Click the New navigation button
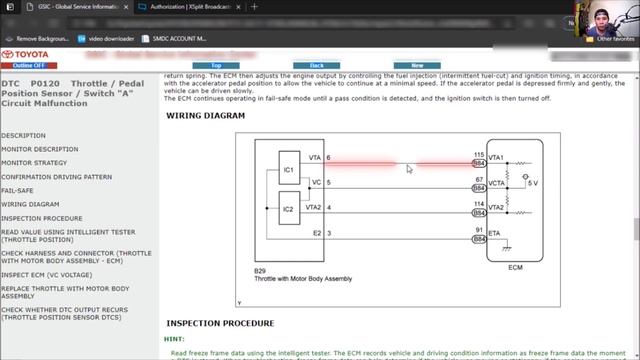640x360 pixels. [x=417, y=66]
